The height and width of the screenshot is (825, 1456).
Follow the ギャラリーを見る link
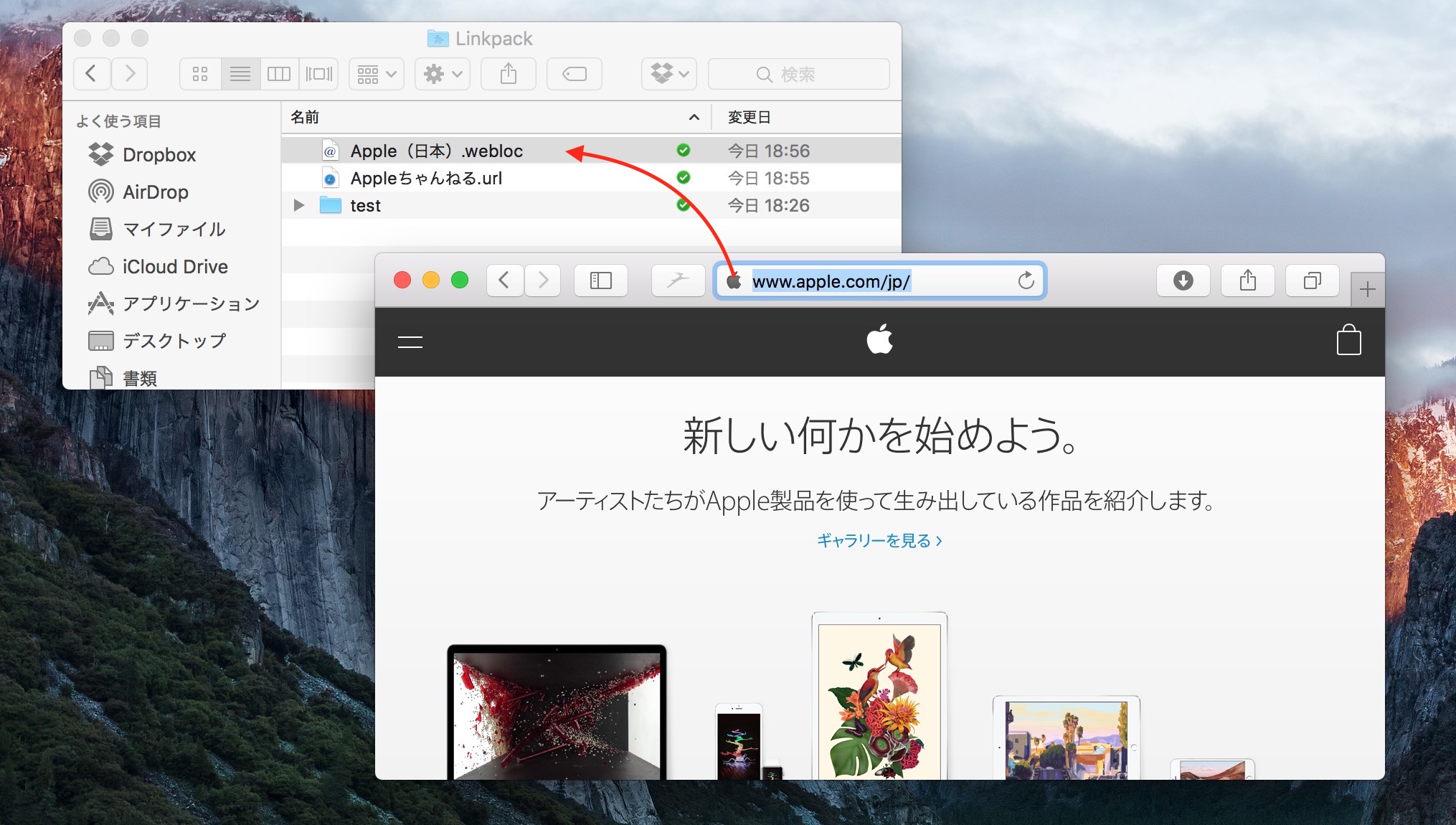click(x=879, y=541)
